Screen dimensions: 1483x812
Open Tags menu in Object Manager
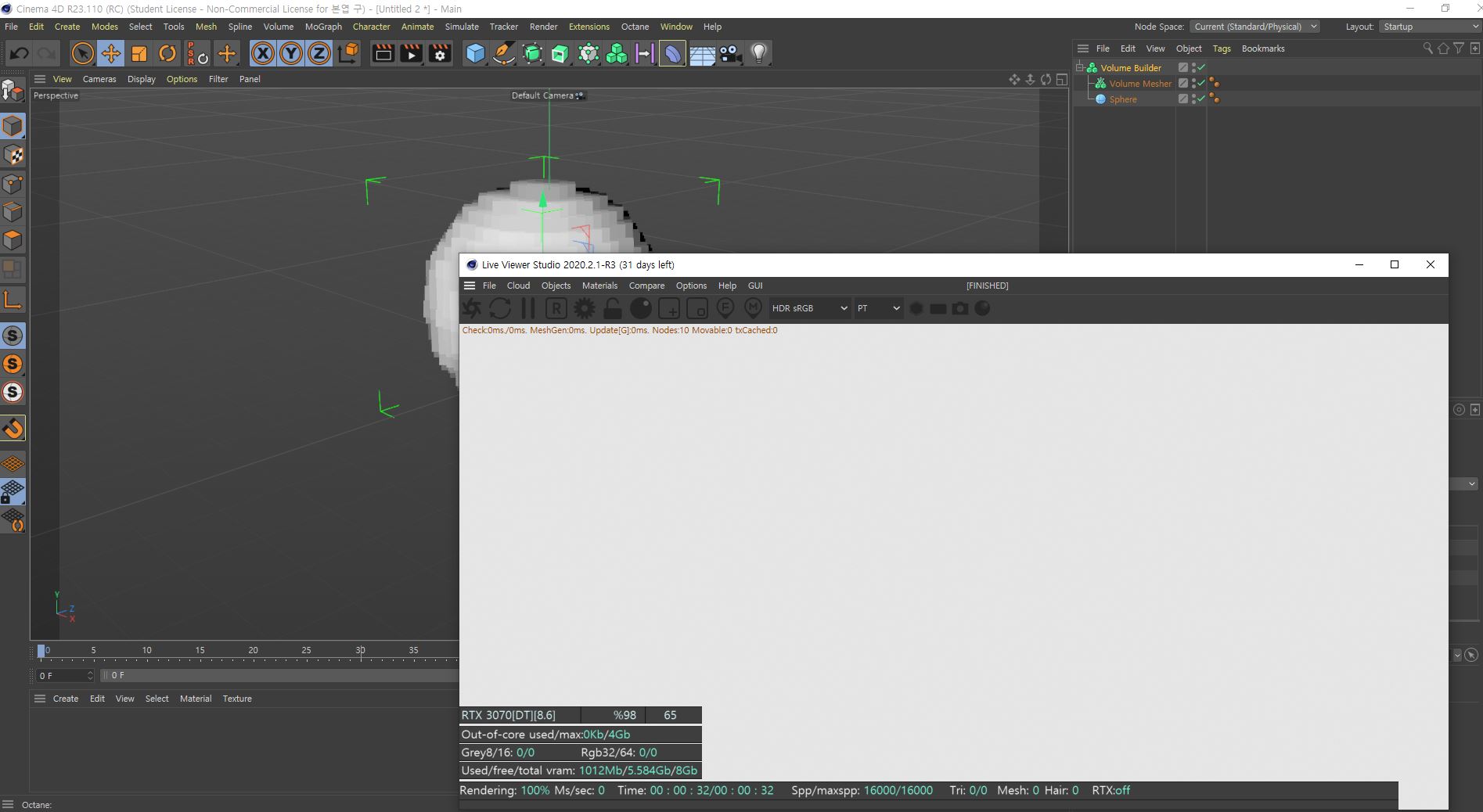(1221, 49)
